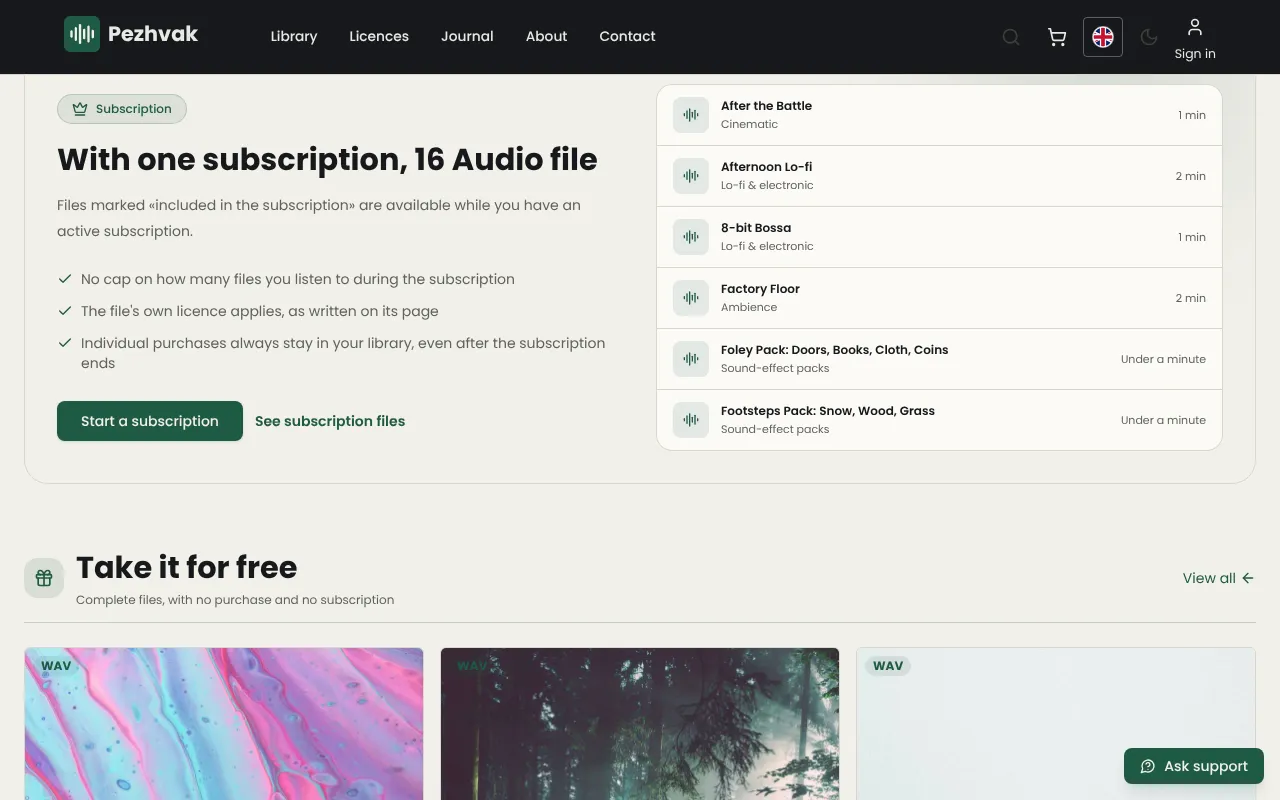This screenshot has height=800, width=1280.
Task: Click the Pezhvak brand name
Action: pos(153,34)
